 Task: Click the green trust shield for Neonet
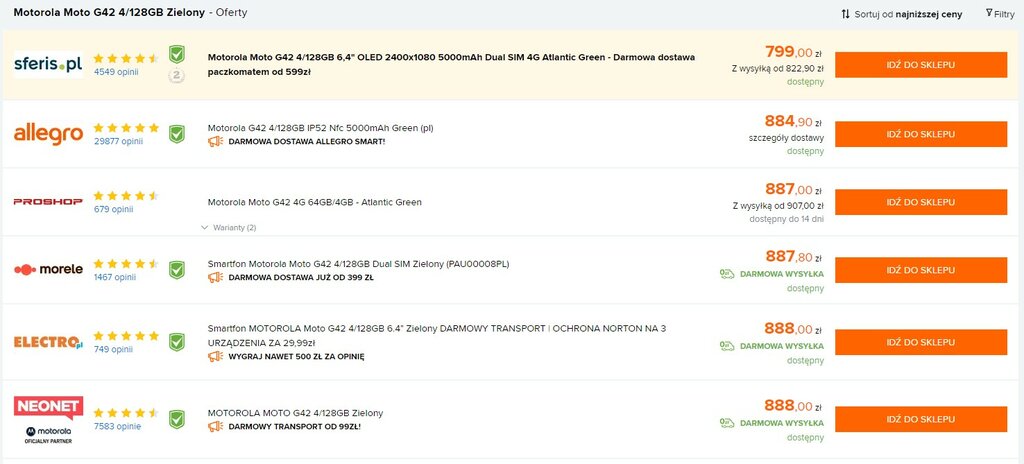tap(176, 420)
